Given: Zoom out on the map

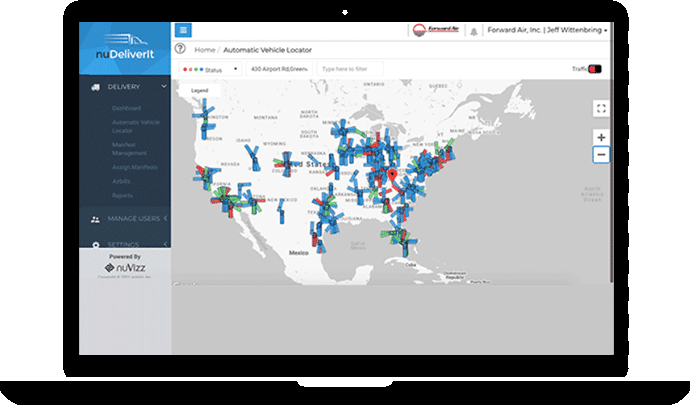Looking at the screenshot, I should click(x=600, y=155).
